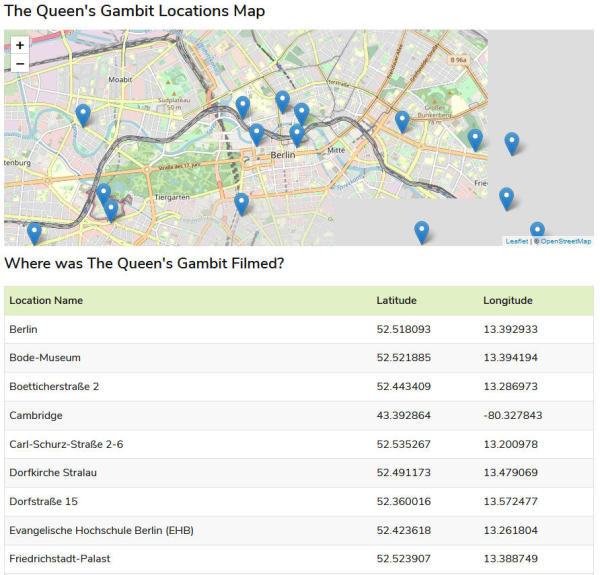The height and width of the screenshot is (575, 600).
Task: Select marker beside the Großer Bunkerberg label
Action: (402, 122)
